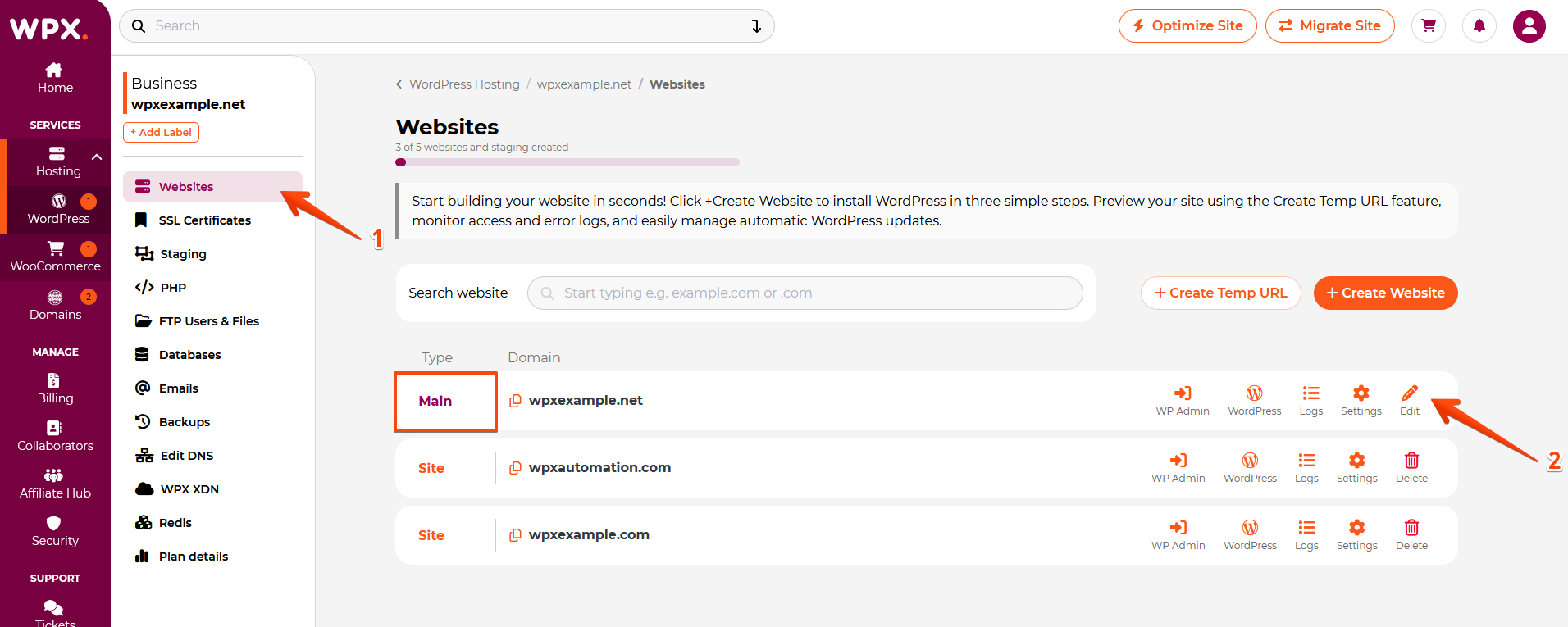Click Create Temp URL button
Image resolution: width=1568 pixels, height=627 pixels.
(1220, 293)
